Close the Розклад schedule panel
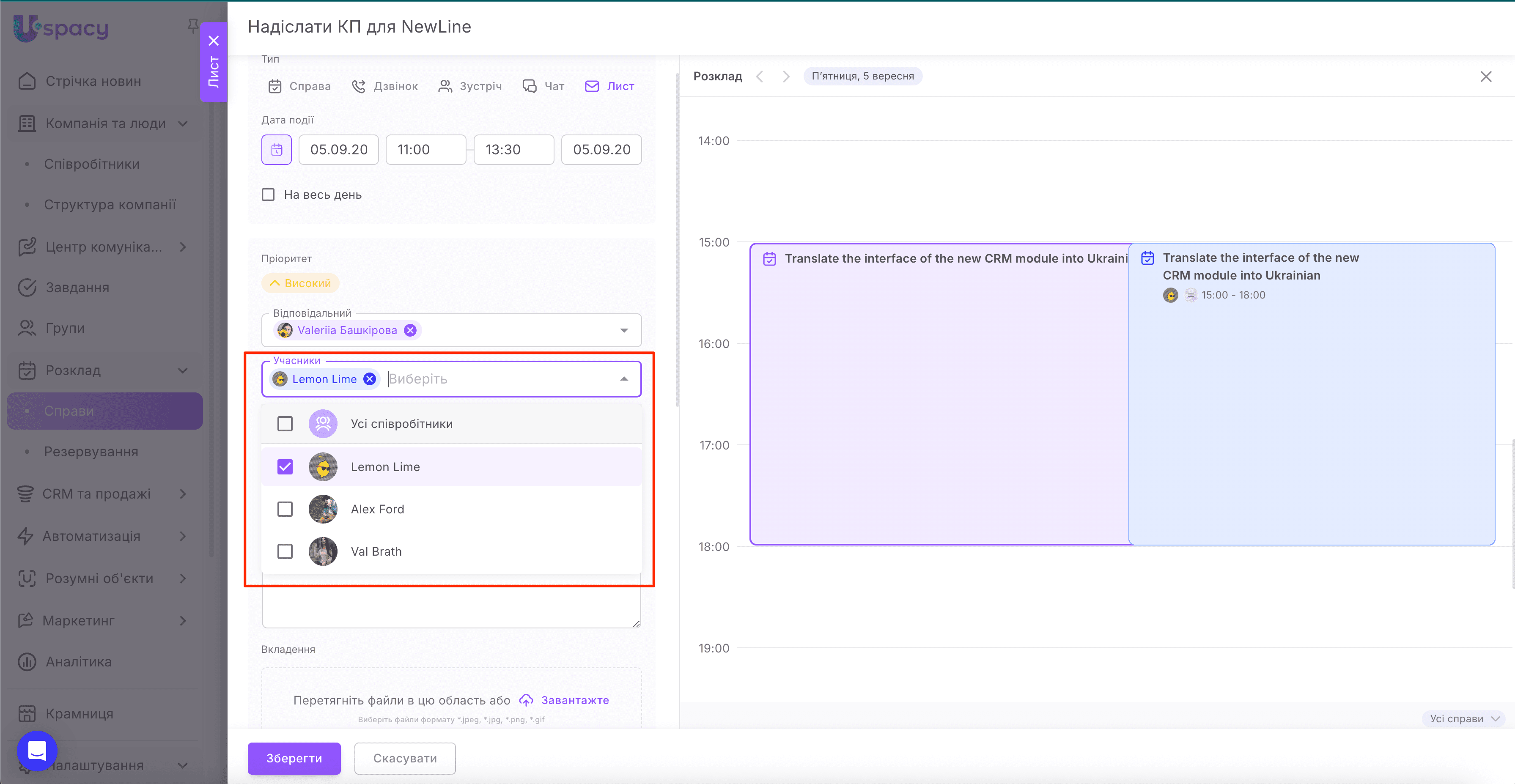 click(1485, 77)
